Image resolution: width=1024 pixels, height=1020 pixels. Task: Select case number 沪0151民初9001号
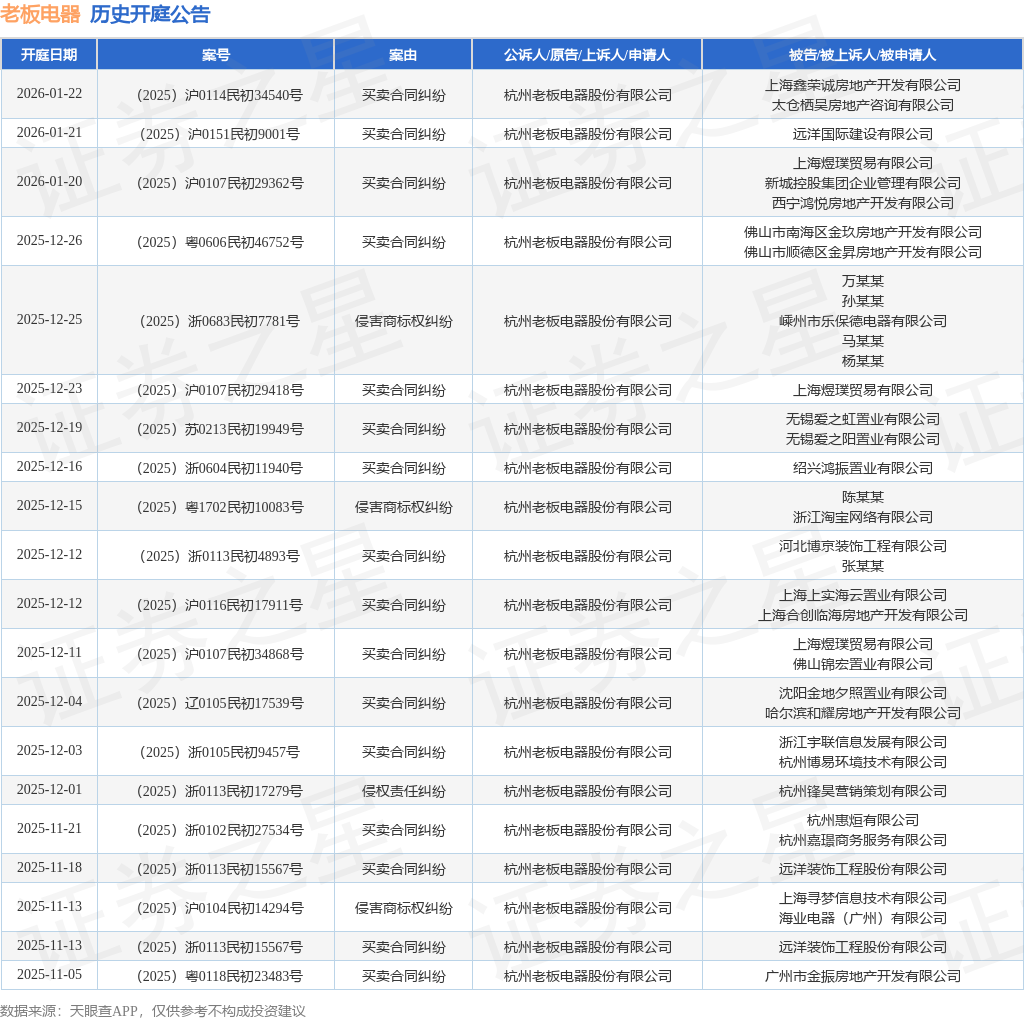pyautogui.click(x=219, y=135)
